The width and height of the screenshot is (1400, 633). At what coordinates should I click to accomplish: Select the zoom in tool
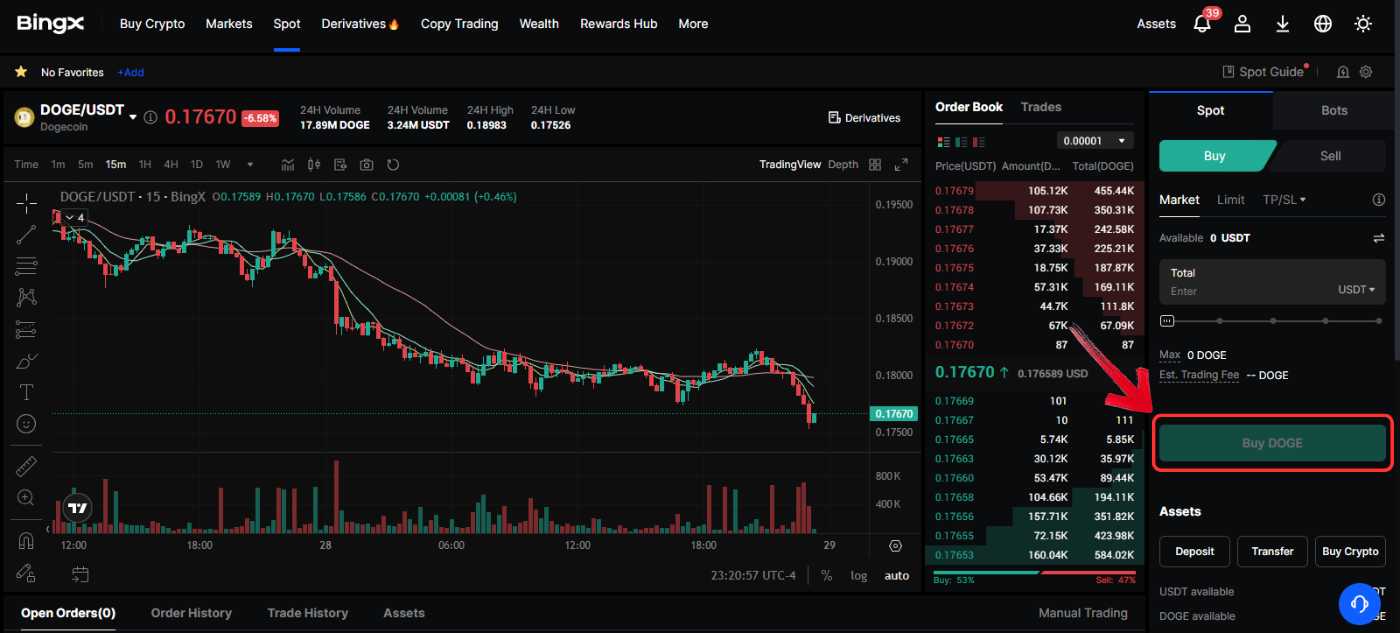(x=27, y=498)
